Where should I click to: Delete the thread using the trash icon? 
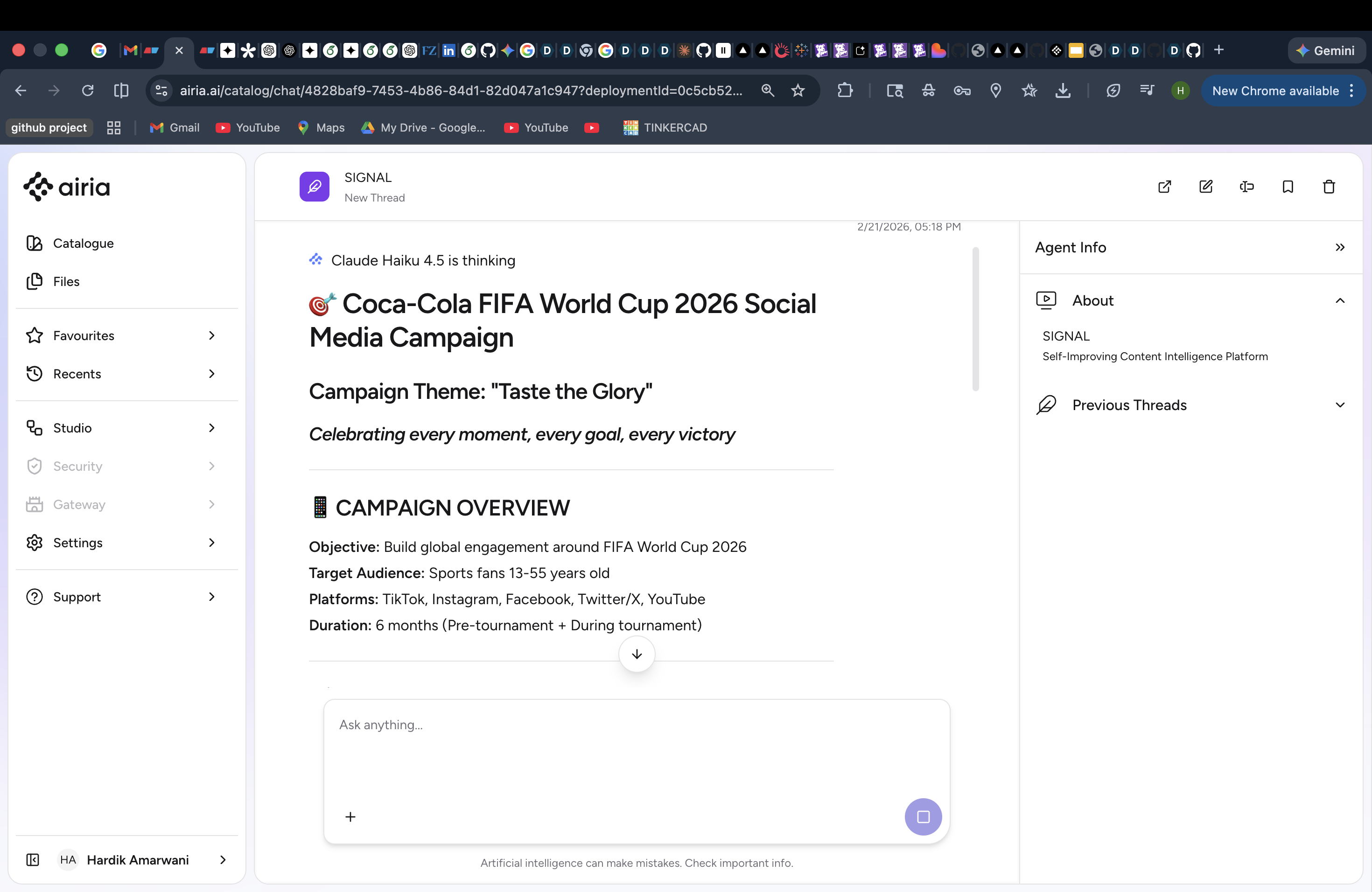tap(1328, 187)
